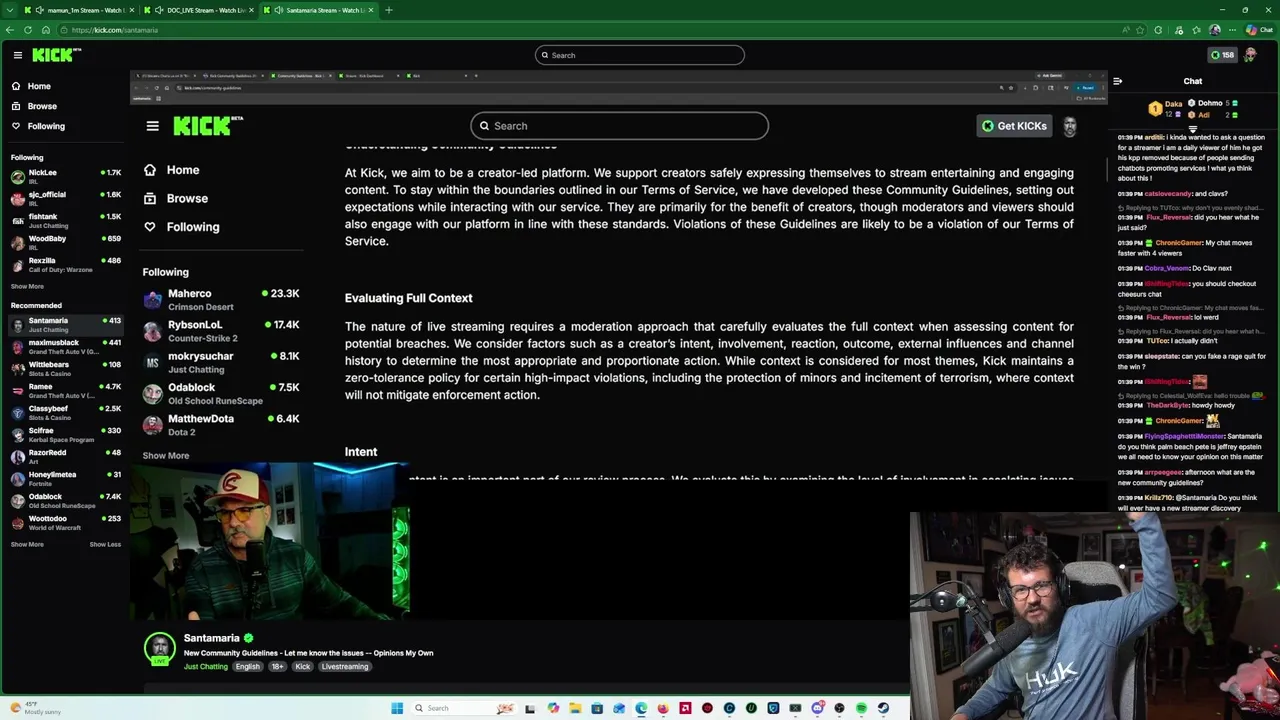Open the browser settings ellipsis menu
Image resolution: width=1280 pixels, height=720 pixels.
[x=1232, y=30]
